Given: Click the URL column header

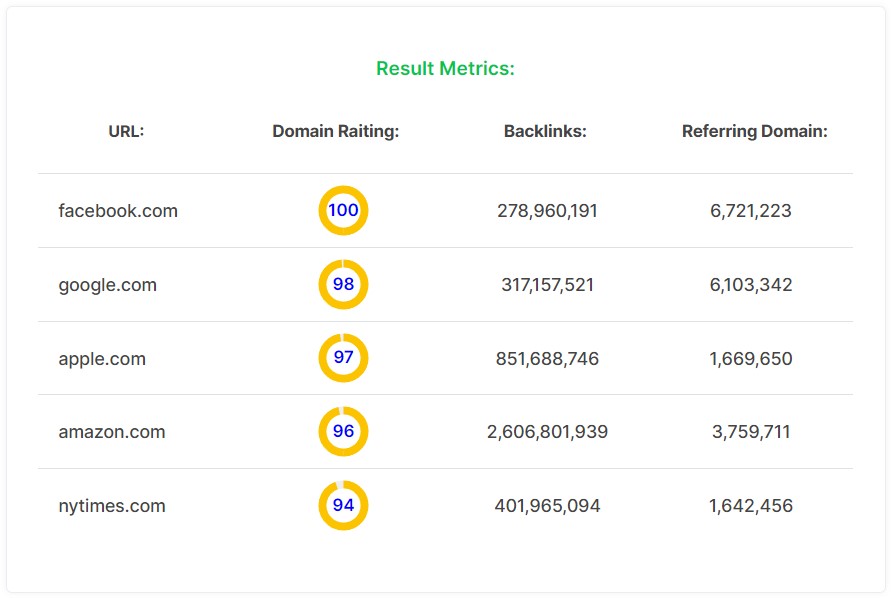Looking at the screenshot, I should click(123, 131).
